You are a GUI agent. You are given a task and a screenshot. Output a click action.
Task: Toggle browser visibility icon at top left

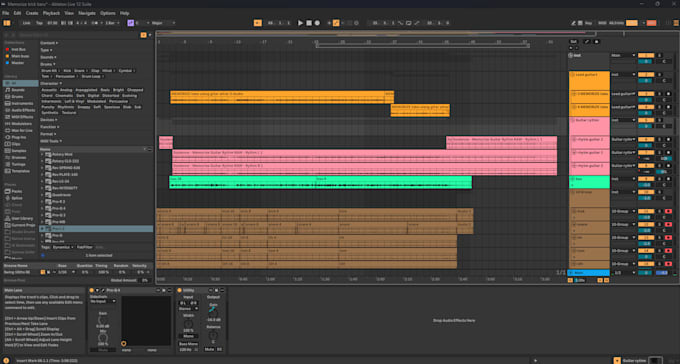pos(7,23)
